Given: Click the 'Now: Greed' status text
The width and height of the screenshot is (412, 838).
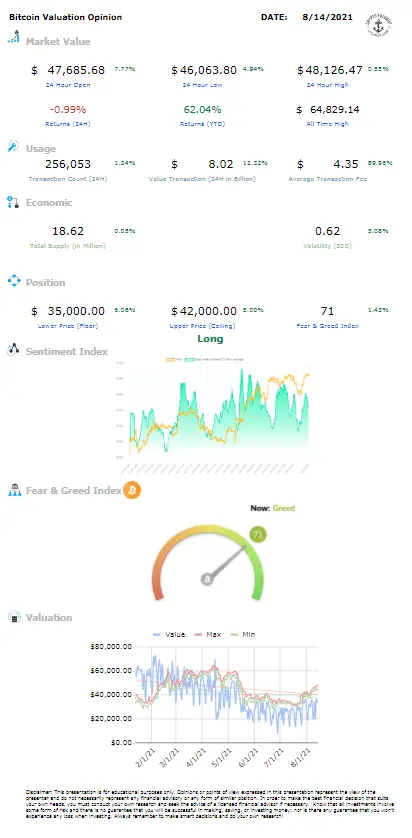Looking at the screenshot, I should pyautogui.click(x=273, y=508).
